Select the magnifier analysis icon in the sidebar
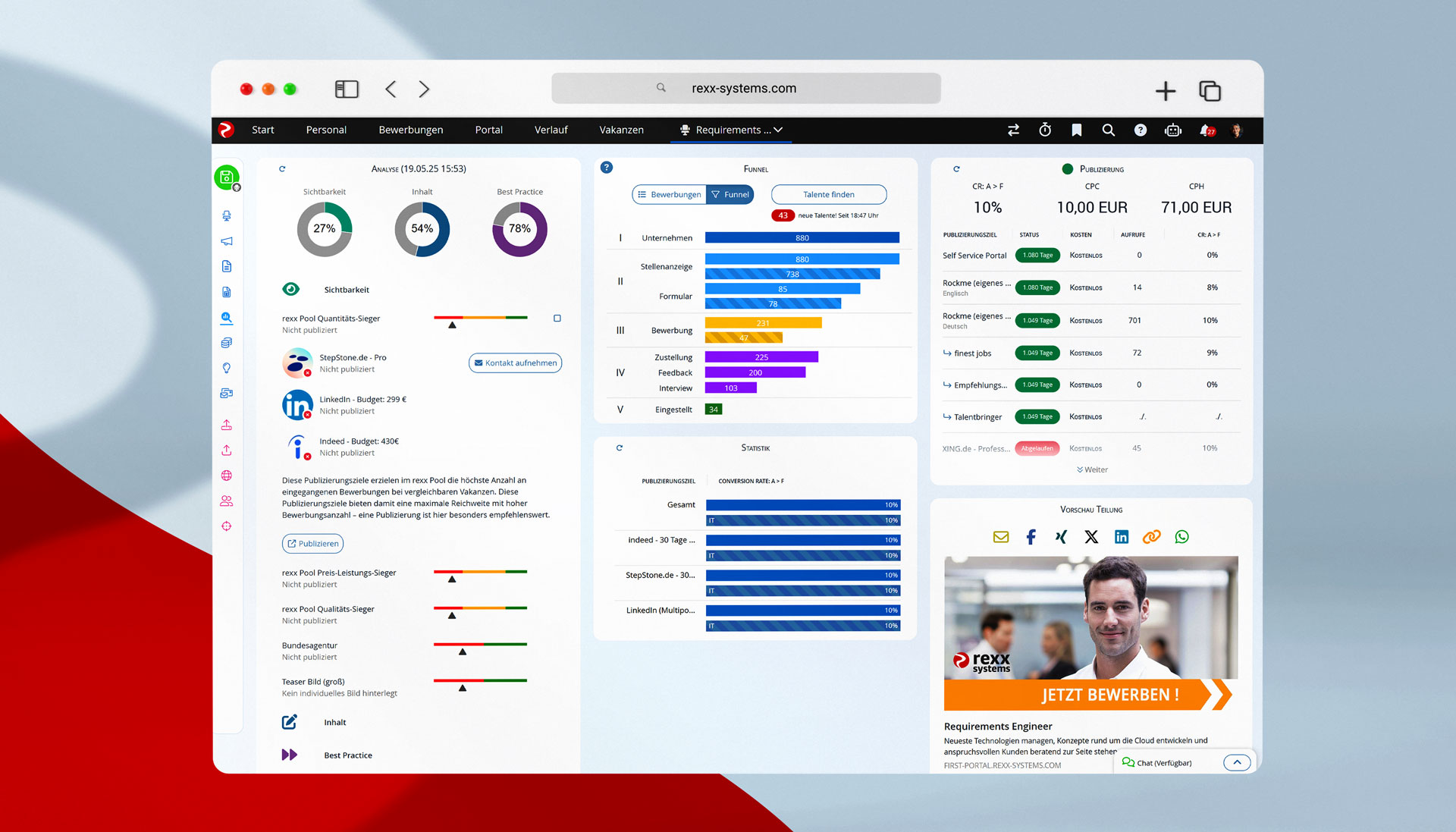Screen dimensions: 1456x832 pyautogui.click(x=226, y=318)
